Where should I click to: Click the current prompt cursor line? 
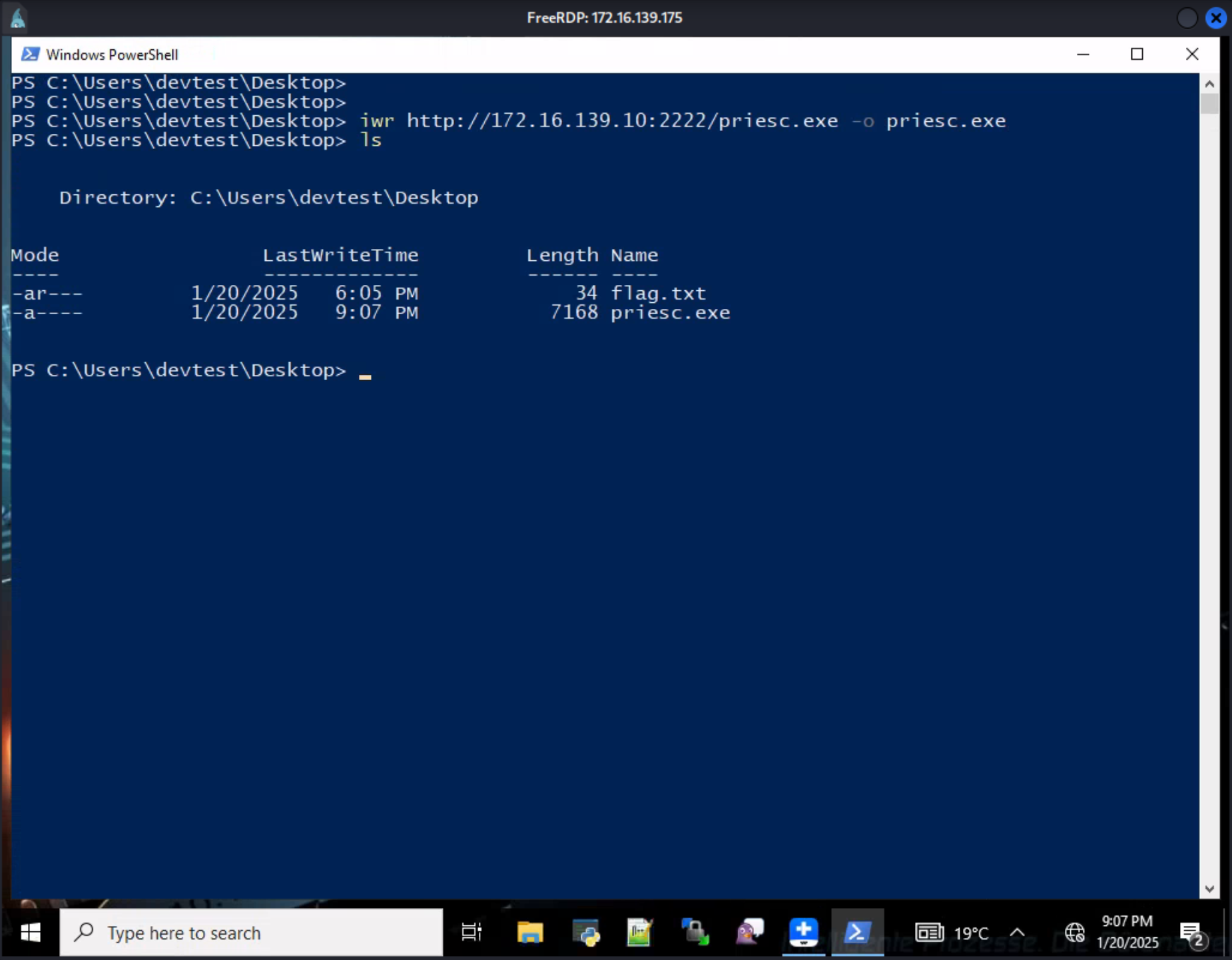tap(192, 370)
